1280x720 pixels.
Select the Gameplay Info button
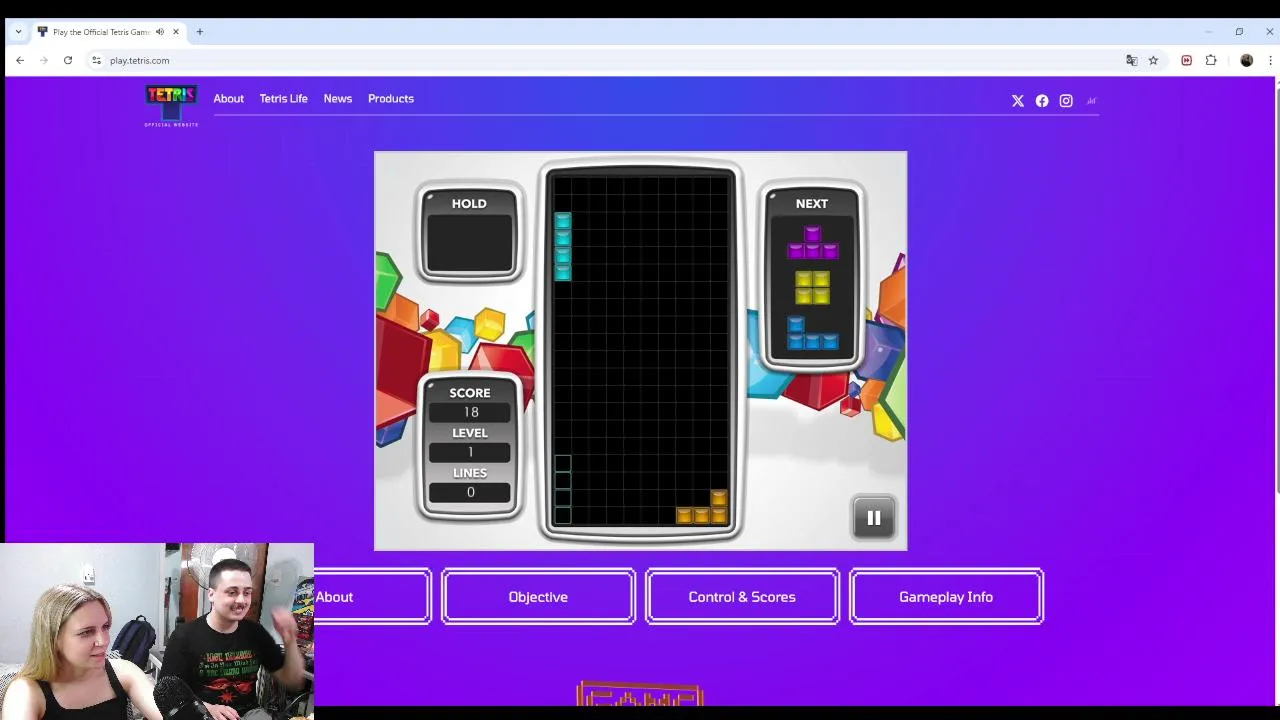(x=946, y=597)
